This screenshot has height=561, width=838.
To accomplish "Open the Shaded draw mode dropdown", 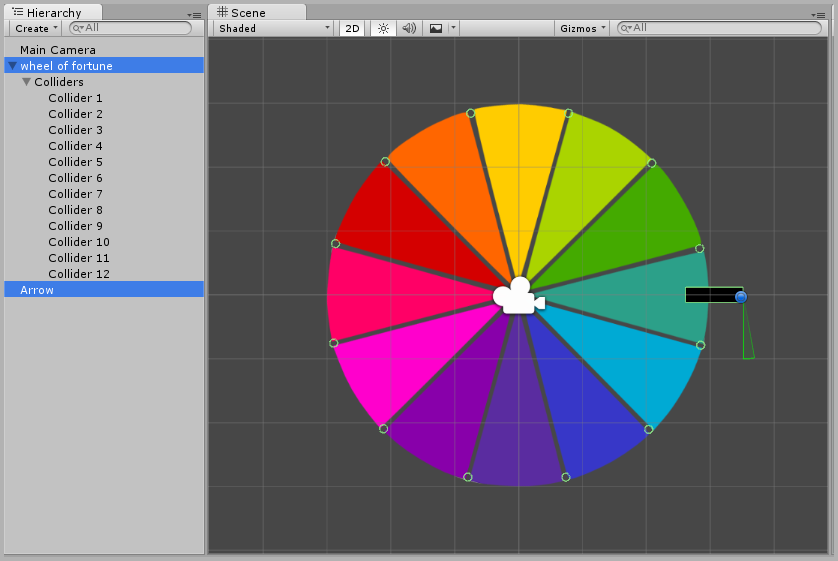I will coord(274,28).
